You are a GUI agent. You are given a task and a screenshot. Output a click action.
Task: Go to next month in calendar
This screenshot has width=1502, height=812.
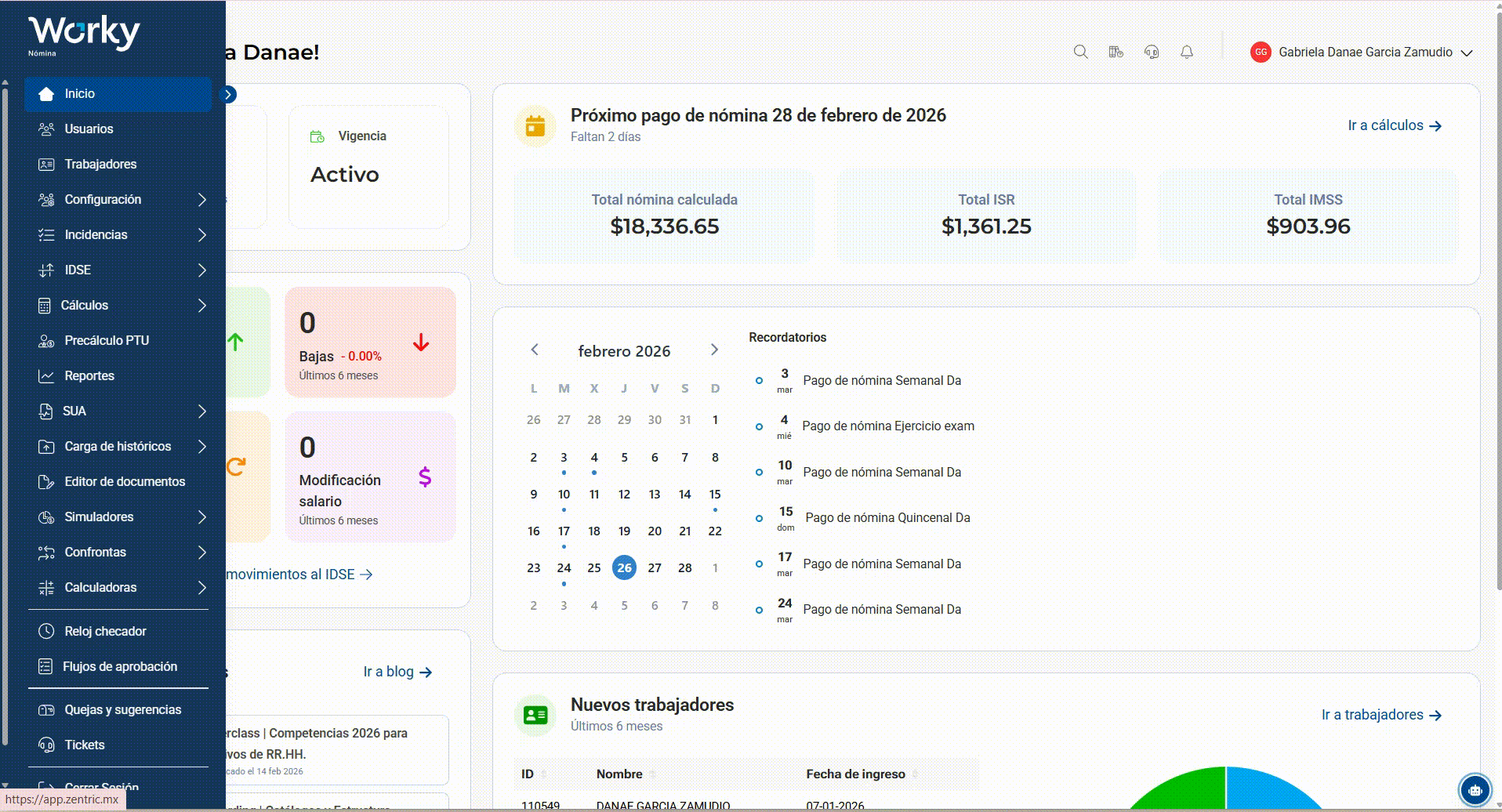(x=714, y=350)
